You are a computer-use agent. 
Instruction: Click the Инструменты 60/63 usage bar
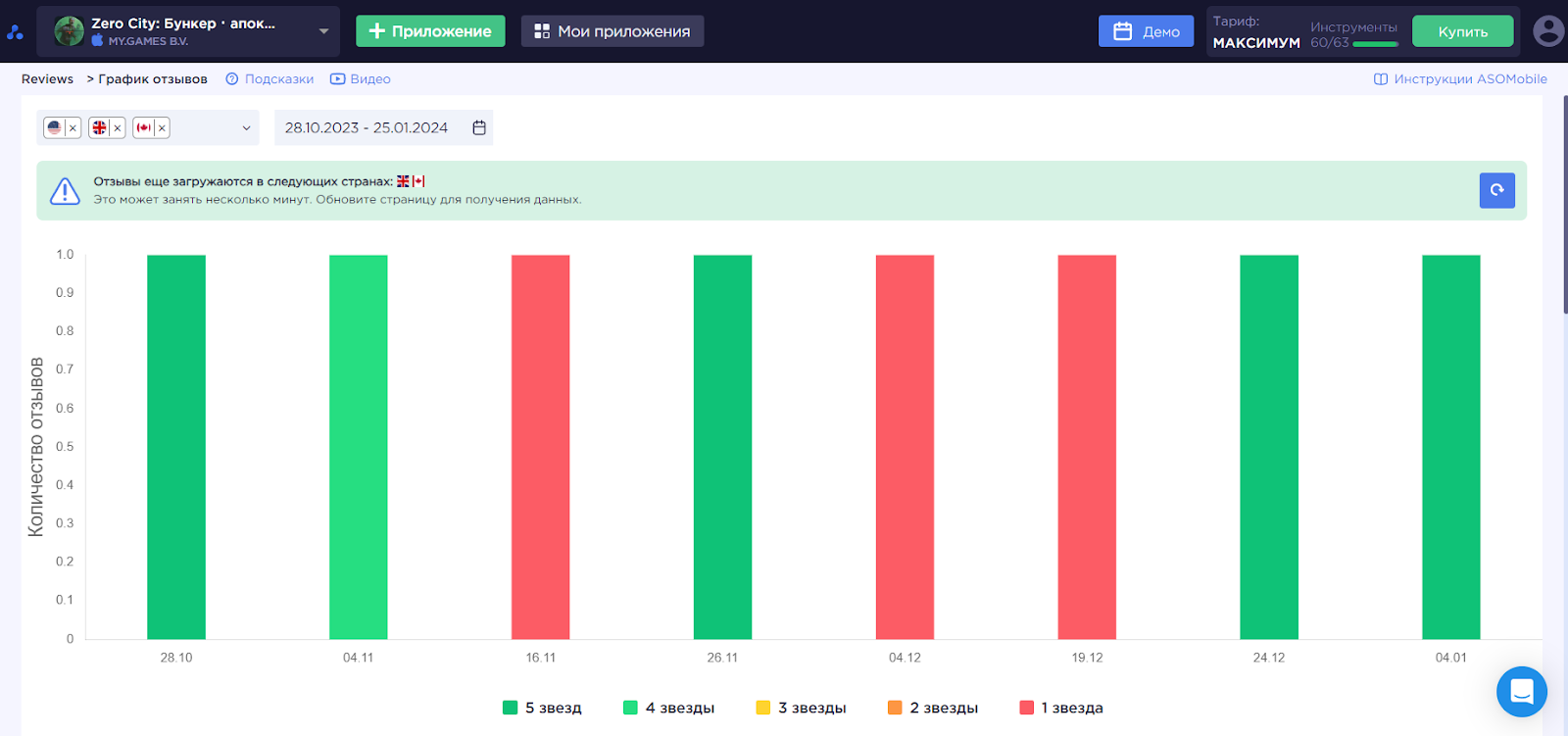(x=1375, y=43)
